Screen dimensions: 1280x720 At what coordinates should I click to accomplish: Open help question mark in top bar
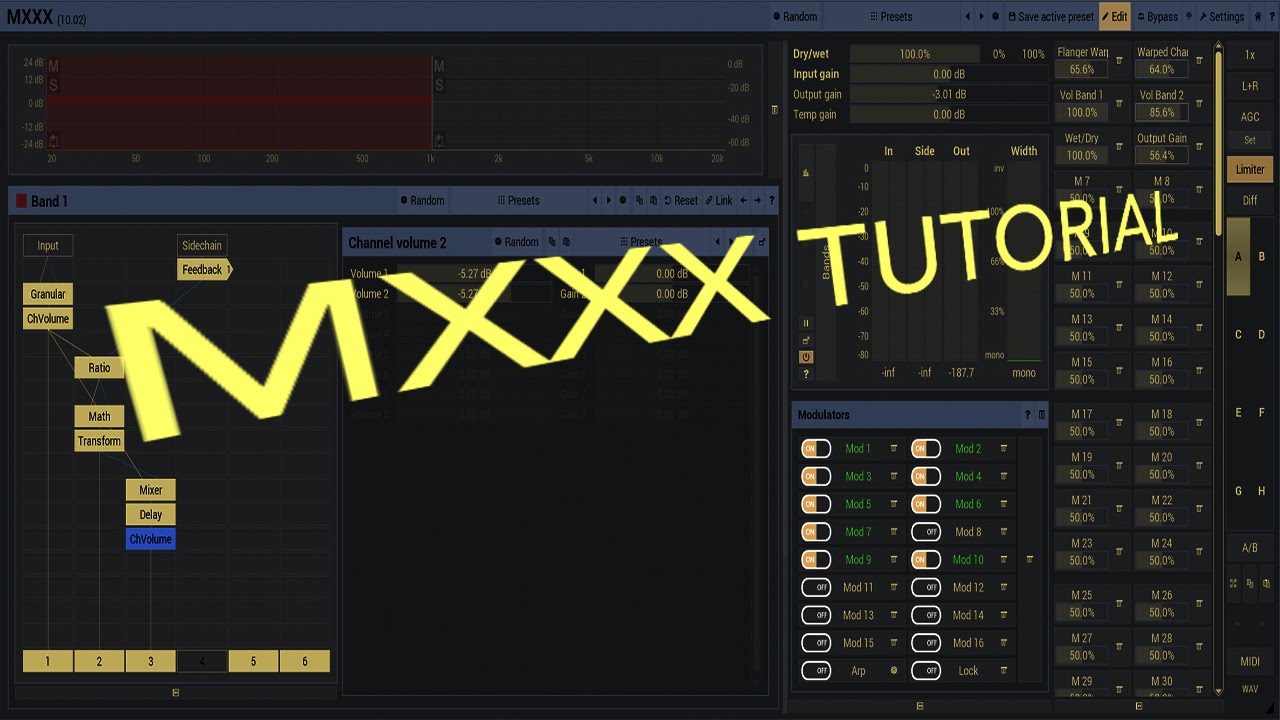1271,16
